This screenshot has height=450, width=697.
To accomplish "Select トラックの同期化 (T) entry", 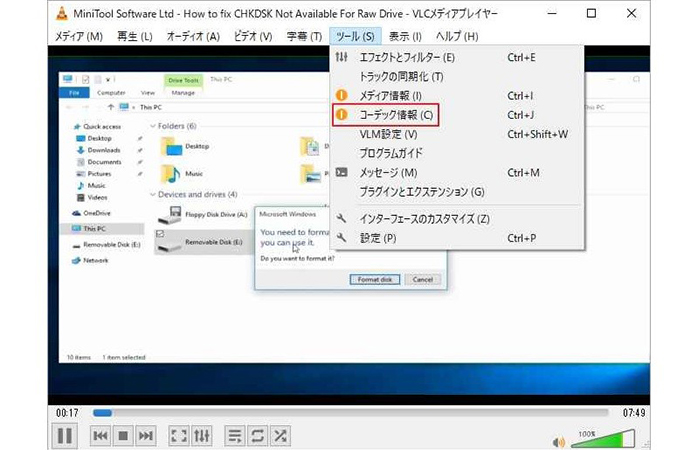I will (x=457, y=76).
